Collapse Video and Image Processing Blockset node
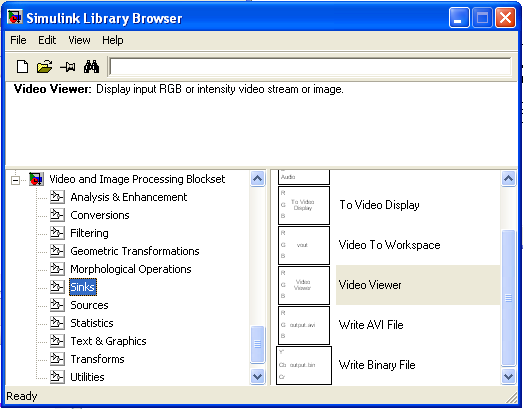523x409 pixels. (x=15, y=180)
